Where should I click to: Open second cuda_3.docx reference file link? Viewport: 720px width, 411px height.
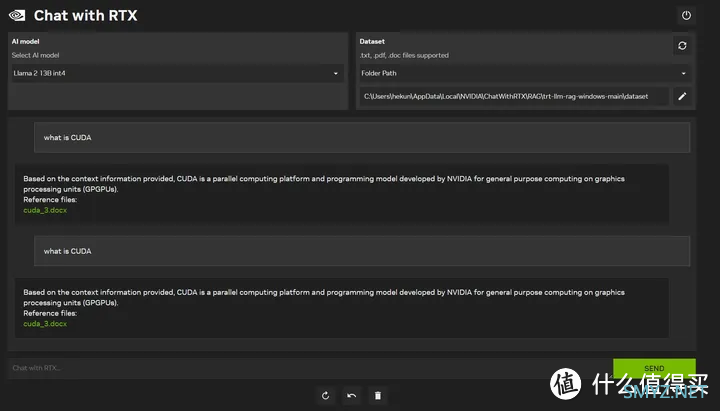click(45, 323)
